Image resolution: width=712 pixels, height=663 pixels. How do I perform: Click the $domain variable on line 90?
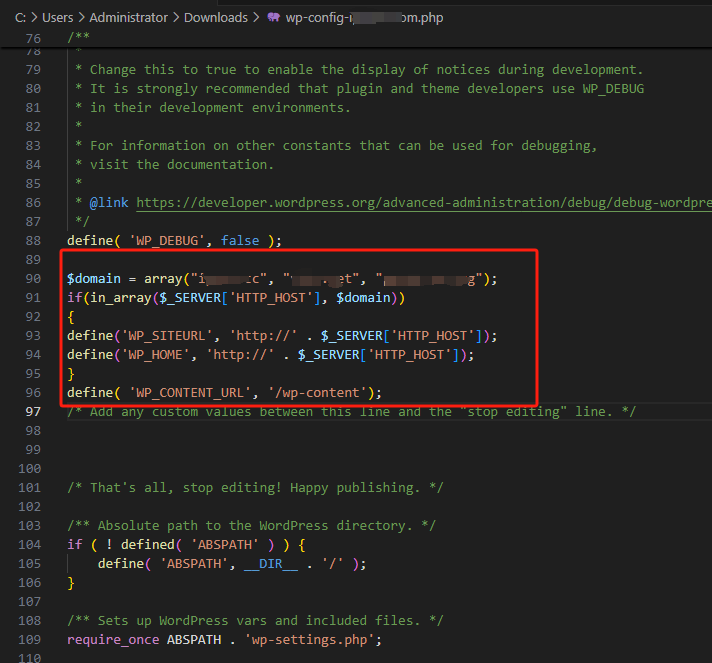(97, 278)
